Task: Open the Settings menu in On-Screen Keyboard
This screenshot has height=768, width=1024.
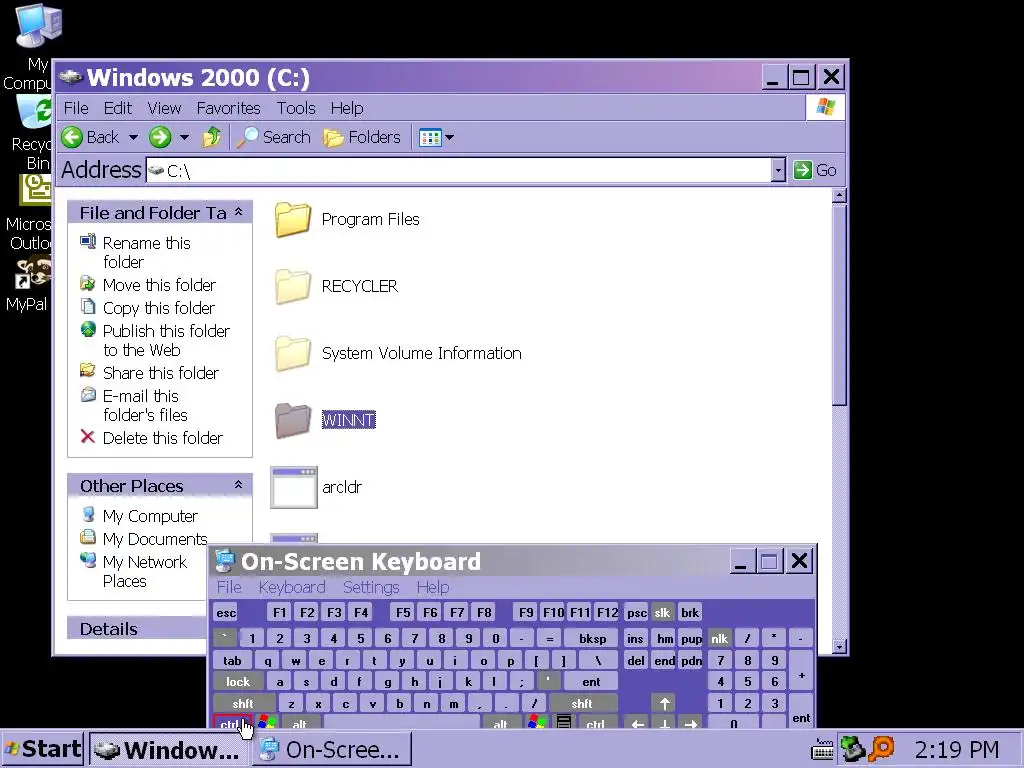Action: (x=371, y=587)
